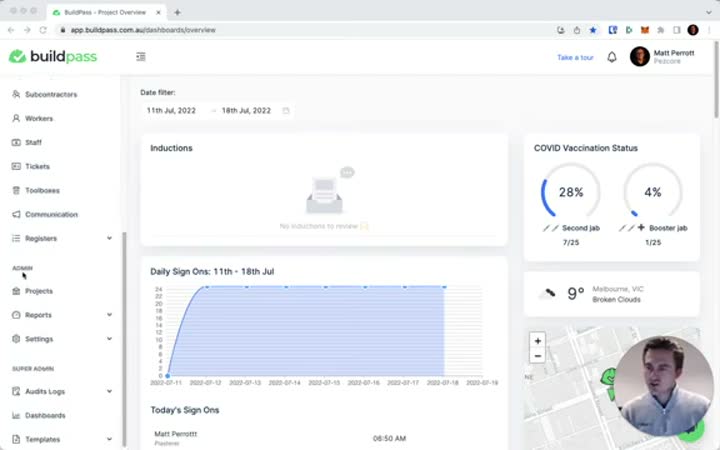The width and height of the screenshot is (720, 450).
Task: Open the notifications bell
Action: [612, 57]
